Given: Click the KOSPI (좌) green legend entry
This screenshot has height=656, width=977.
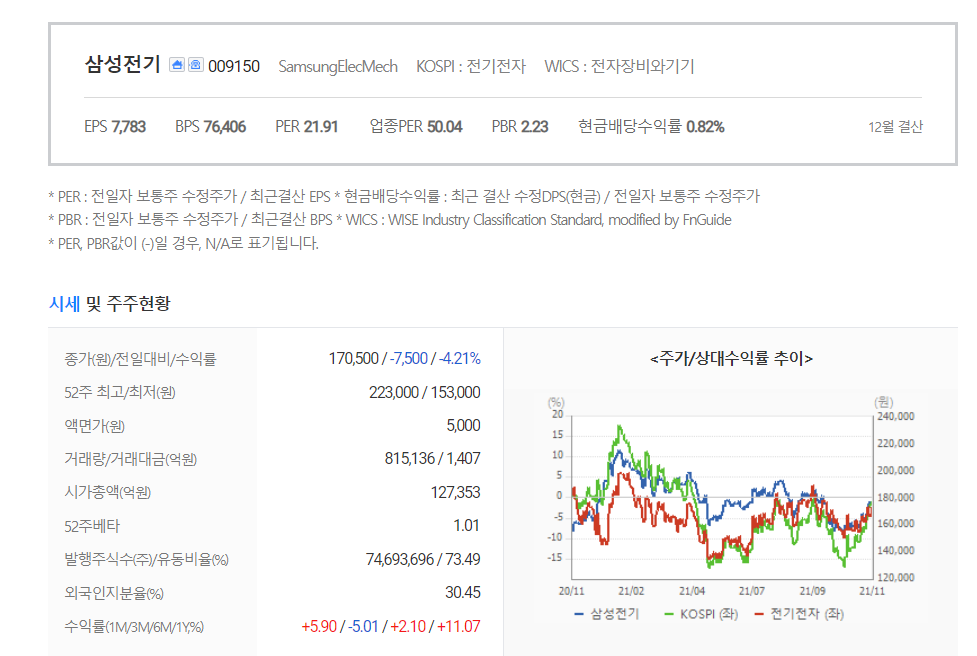Looking at the screenshot, I should pyautogui.click(x=701, y=614).
